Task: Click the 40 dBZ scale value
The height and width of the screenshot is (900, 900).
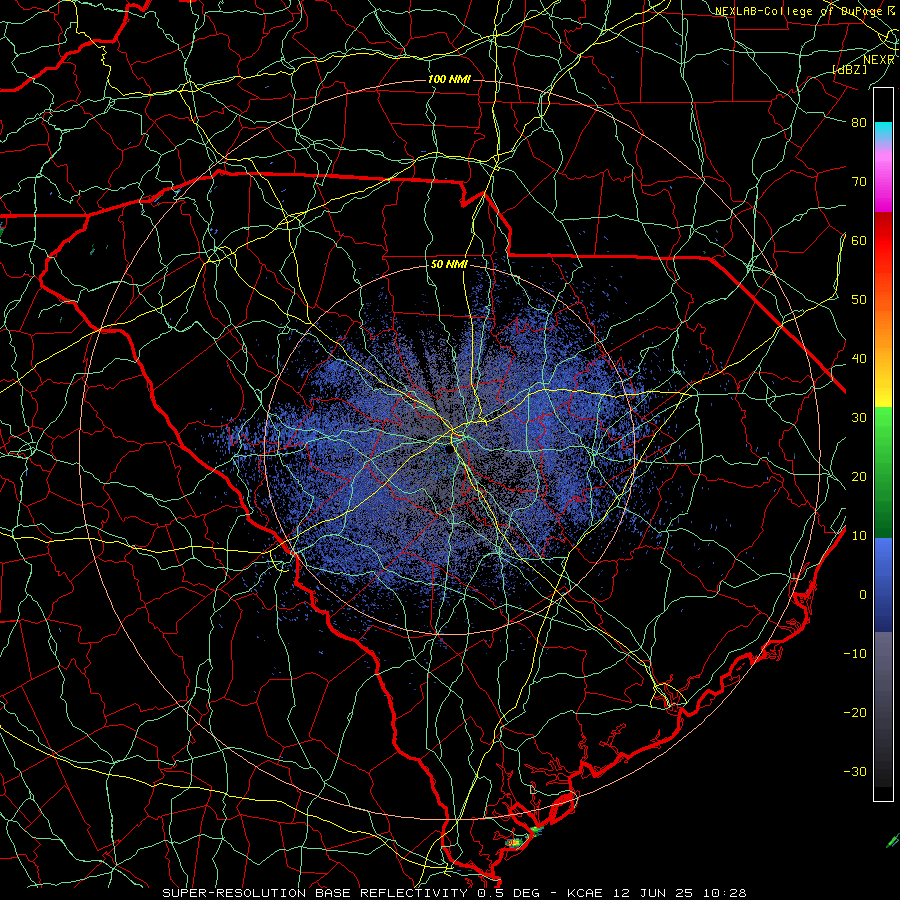Action: click(859, 359)
